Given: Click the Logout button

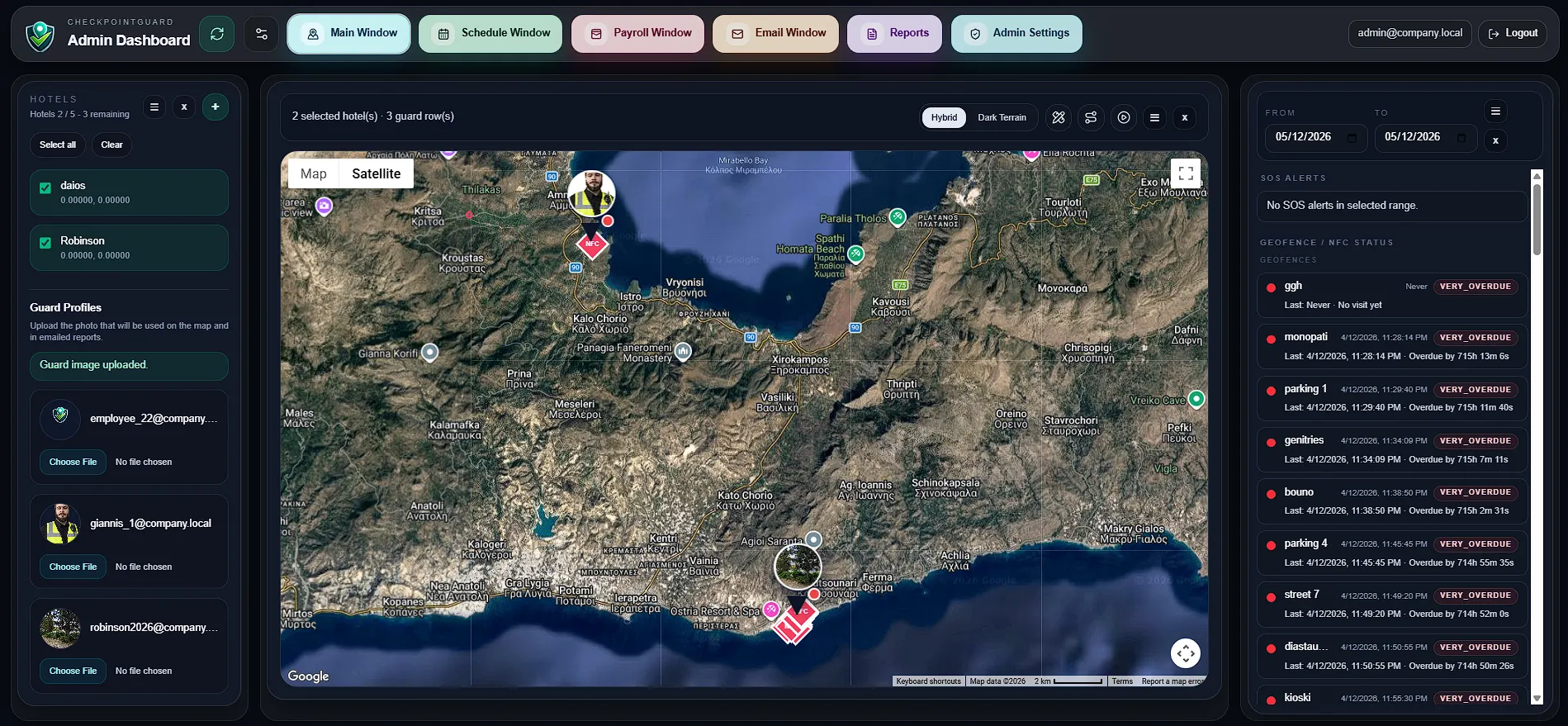Looking at the screenshot, I should click(x=1513, y=34).
